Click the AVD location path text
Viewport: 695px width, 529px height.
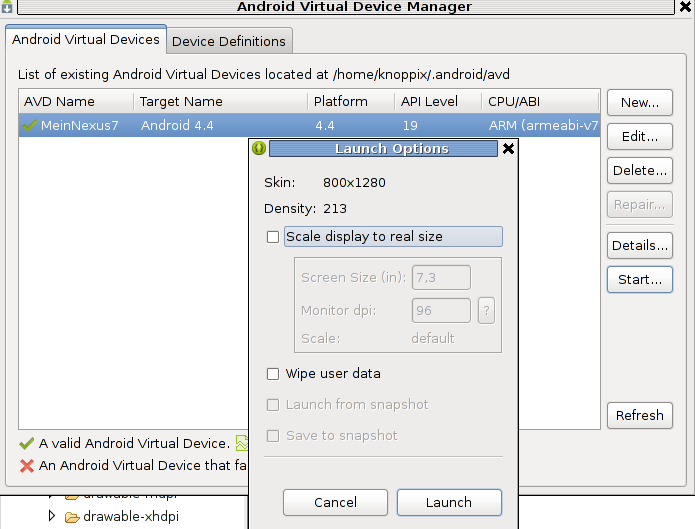click(x=421, y=74)
